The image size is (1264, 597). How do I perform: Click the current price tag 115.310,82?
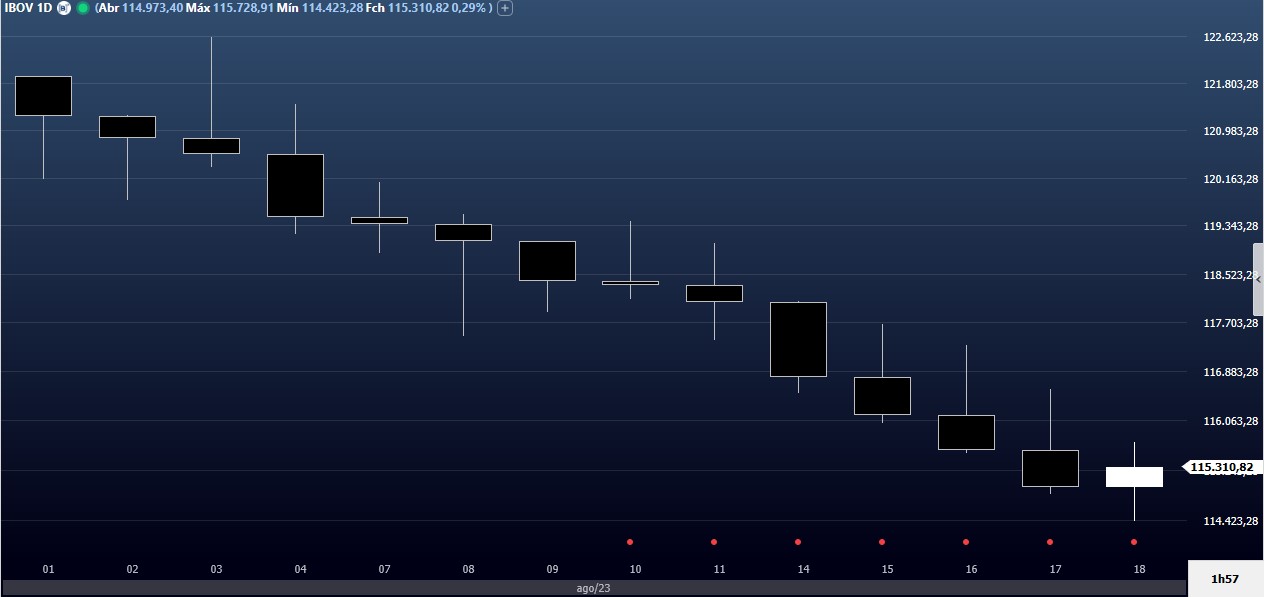[1222, 467]
